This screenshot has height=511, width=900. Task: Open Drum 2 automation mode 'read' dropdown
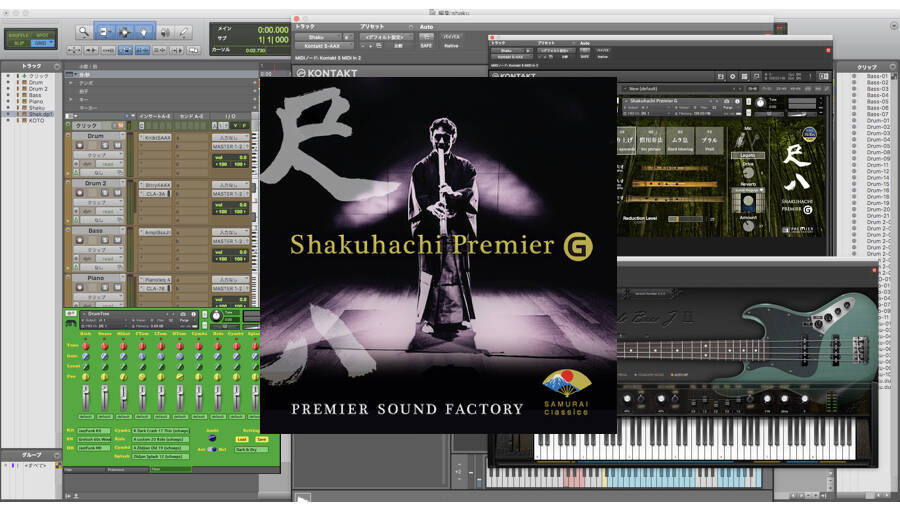point(110,211)
